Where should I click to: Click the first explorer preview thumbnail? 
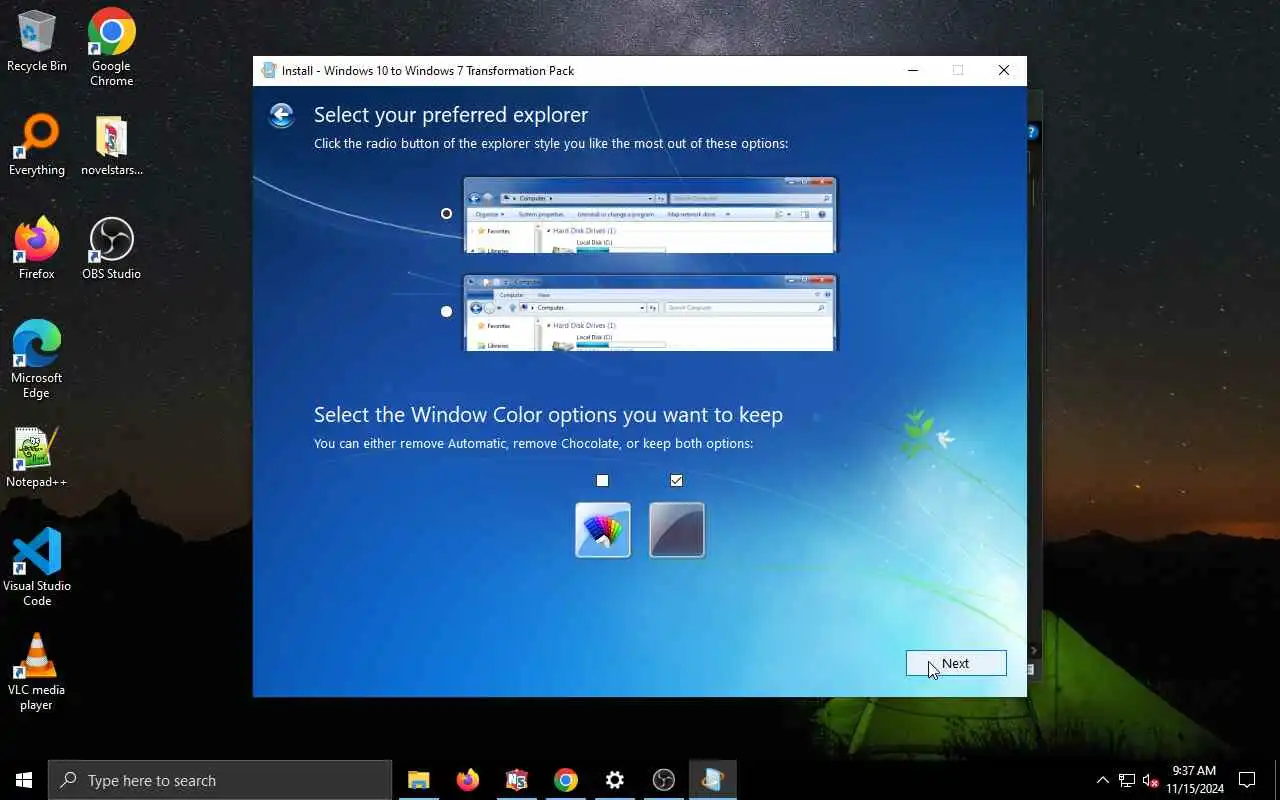649,215
